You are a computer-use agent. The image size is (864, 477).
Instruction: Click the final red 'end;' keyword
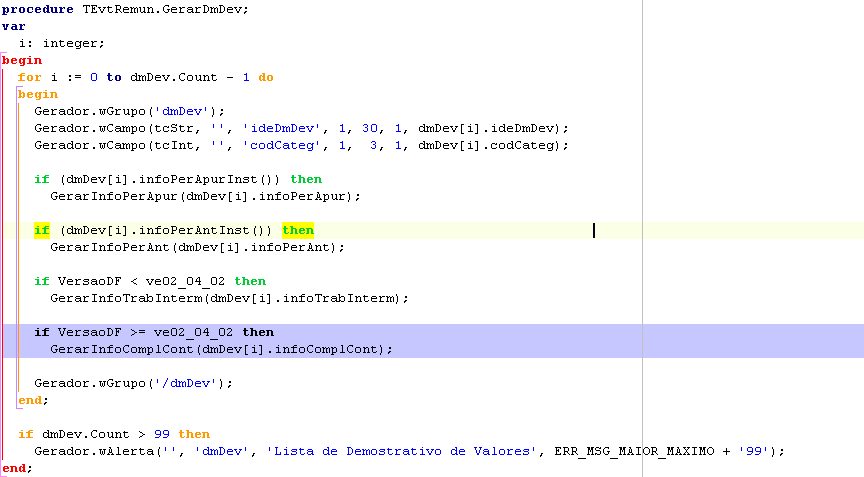point(17,469)
